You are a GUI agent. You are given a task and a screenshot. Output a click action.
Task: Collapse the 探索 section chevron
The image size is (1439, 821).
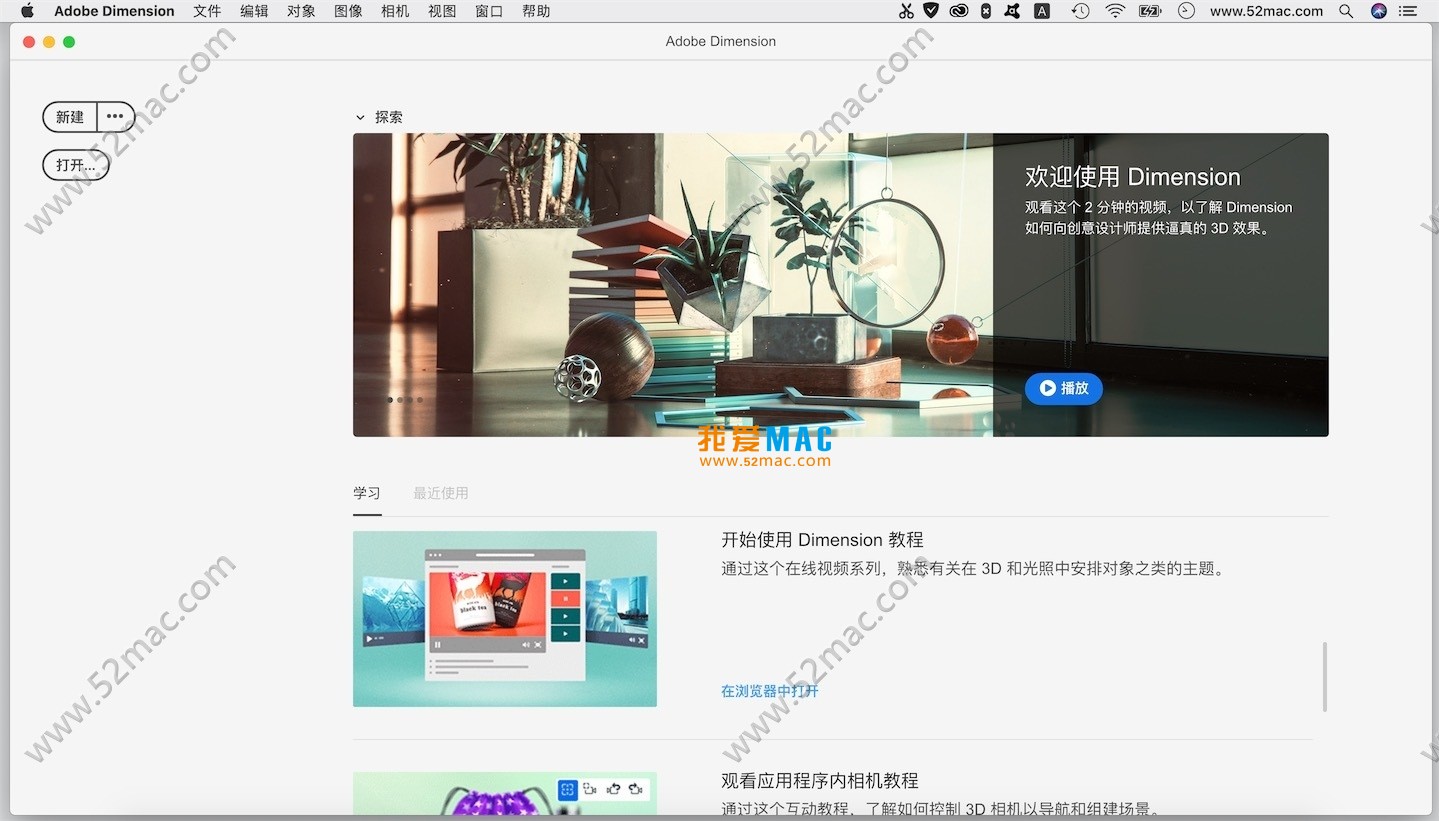click(x=360, y=118)
